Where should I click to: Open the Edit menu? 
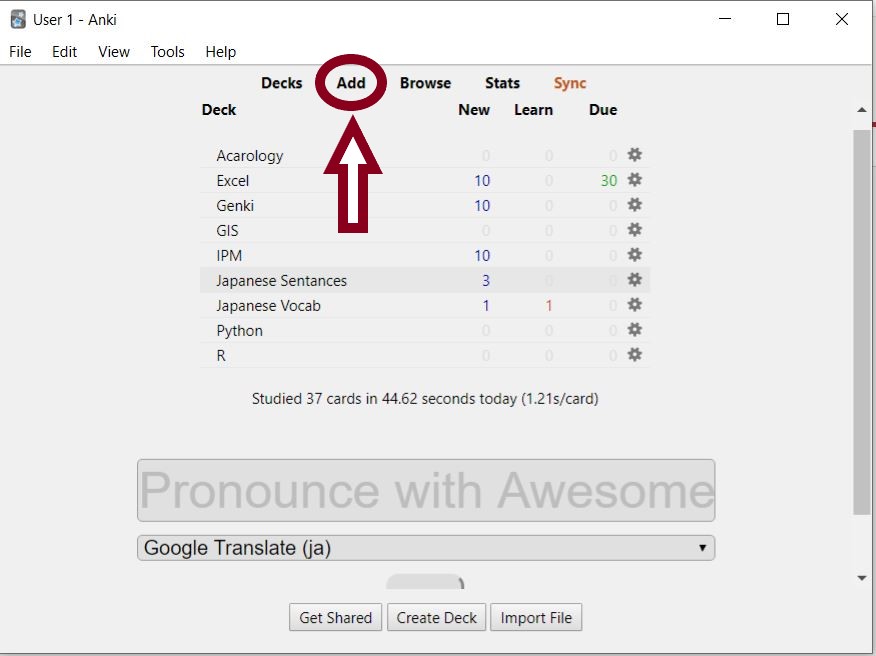64,52
